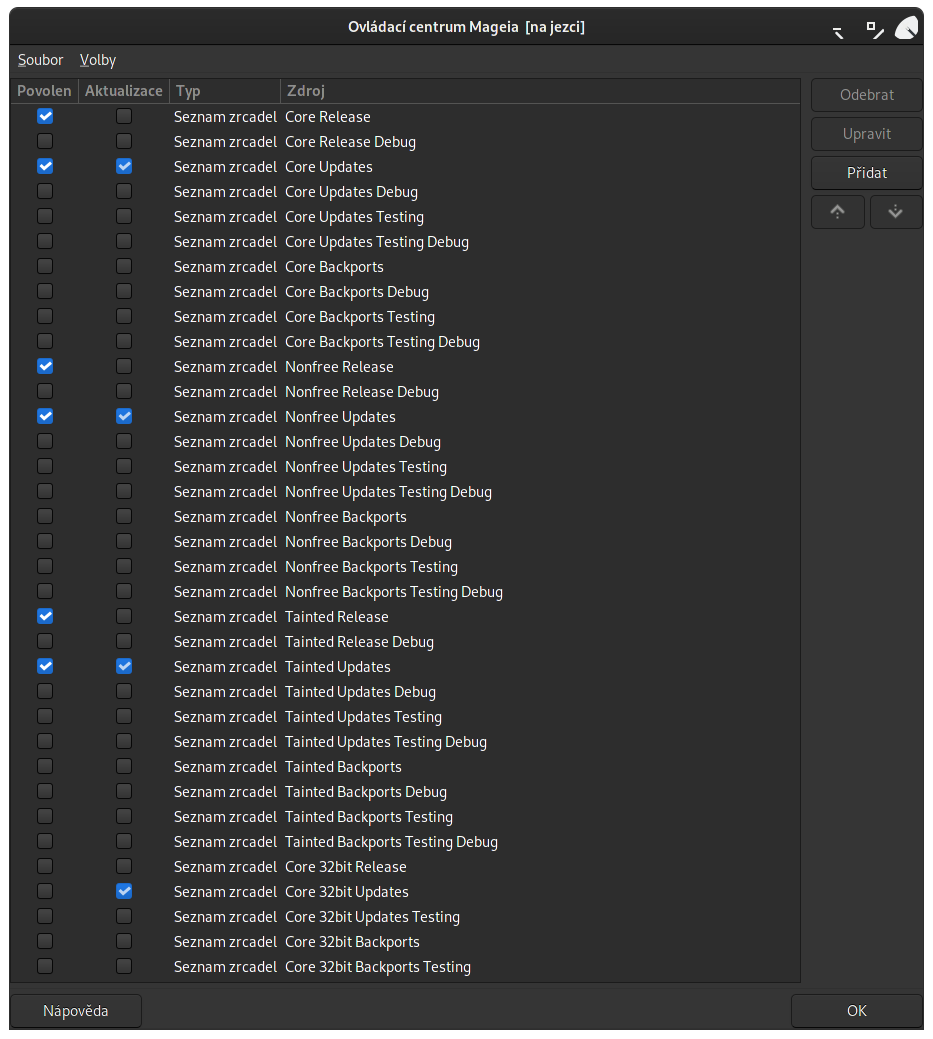Disable Povolen for Nonfree Release
The width and height of the screenshot is (933, 1039).
coord(45,366)
